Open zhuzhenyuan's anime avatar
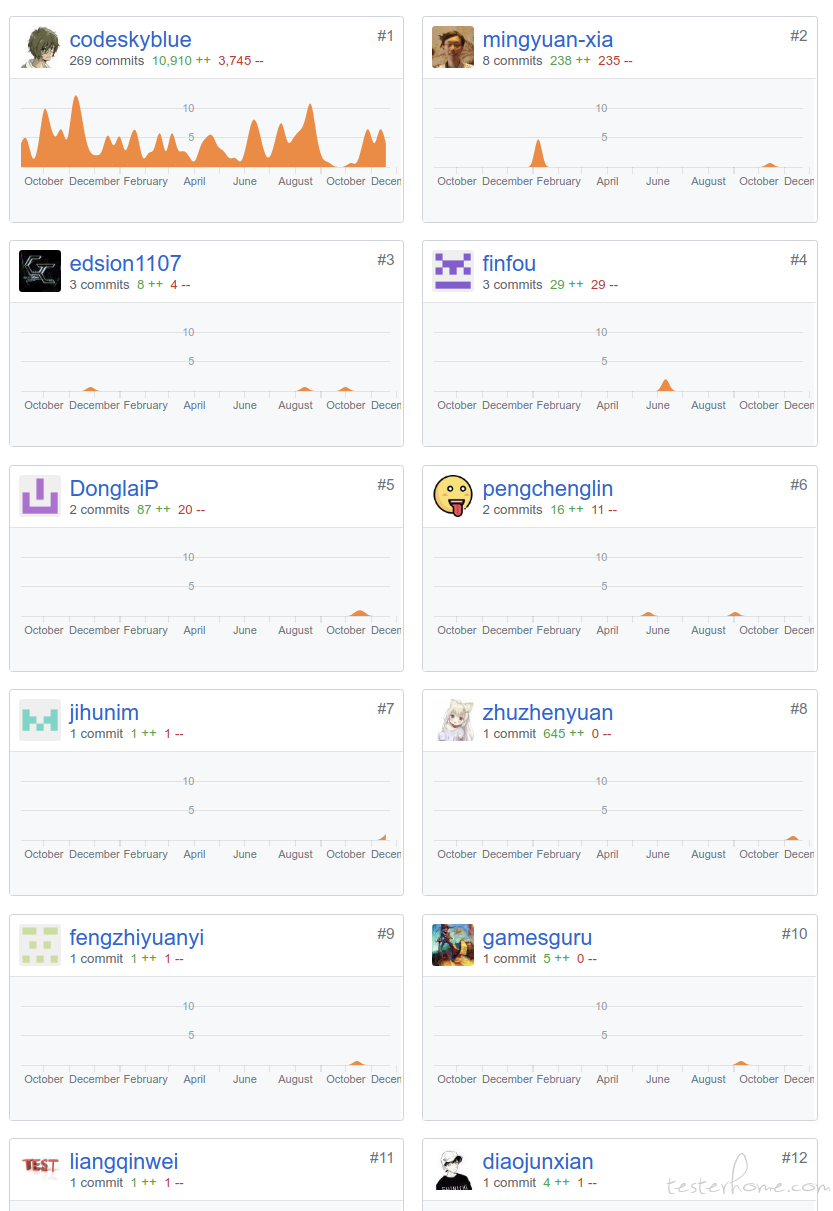 click(x=453, y=720)
